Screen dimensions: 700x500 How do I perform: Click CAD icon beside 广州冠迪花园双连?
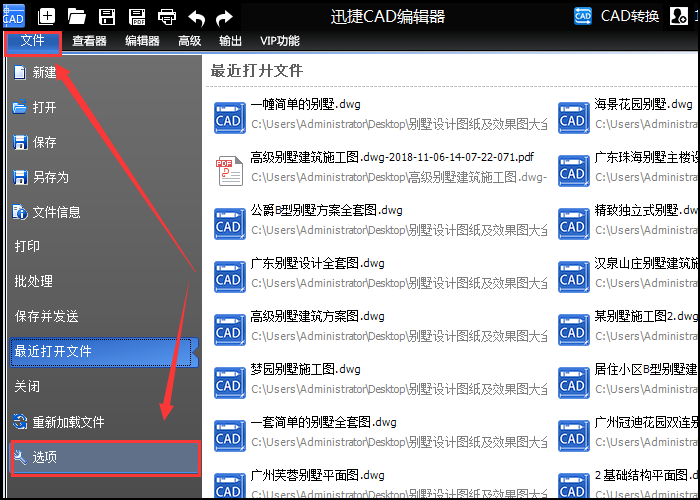click(x=574, y=436)
